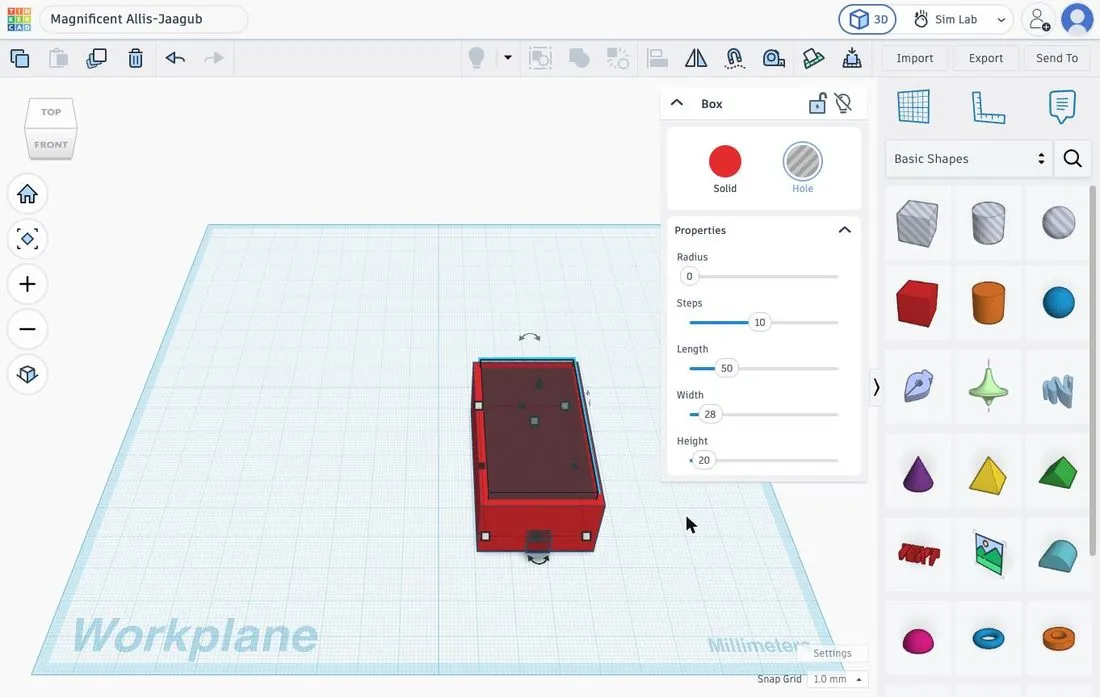Click the Workplane grid tool icon

913,107
